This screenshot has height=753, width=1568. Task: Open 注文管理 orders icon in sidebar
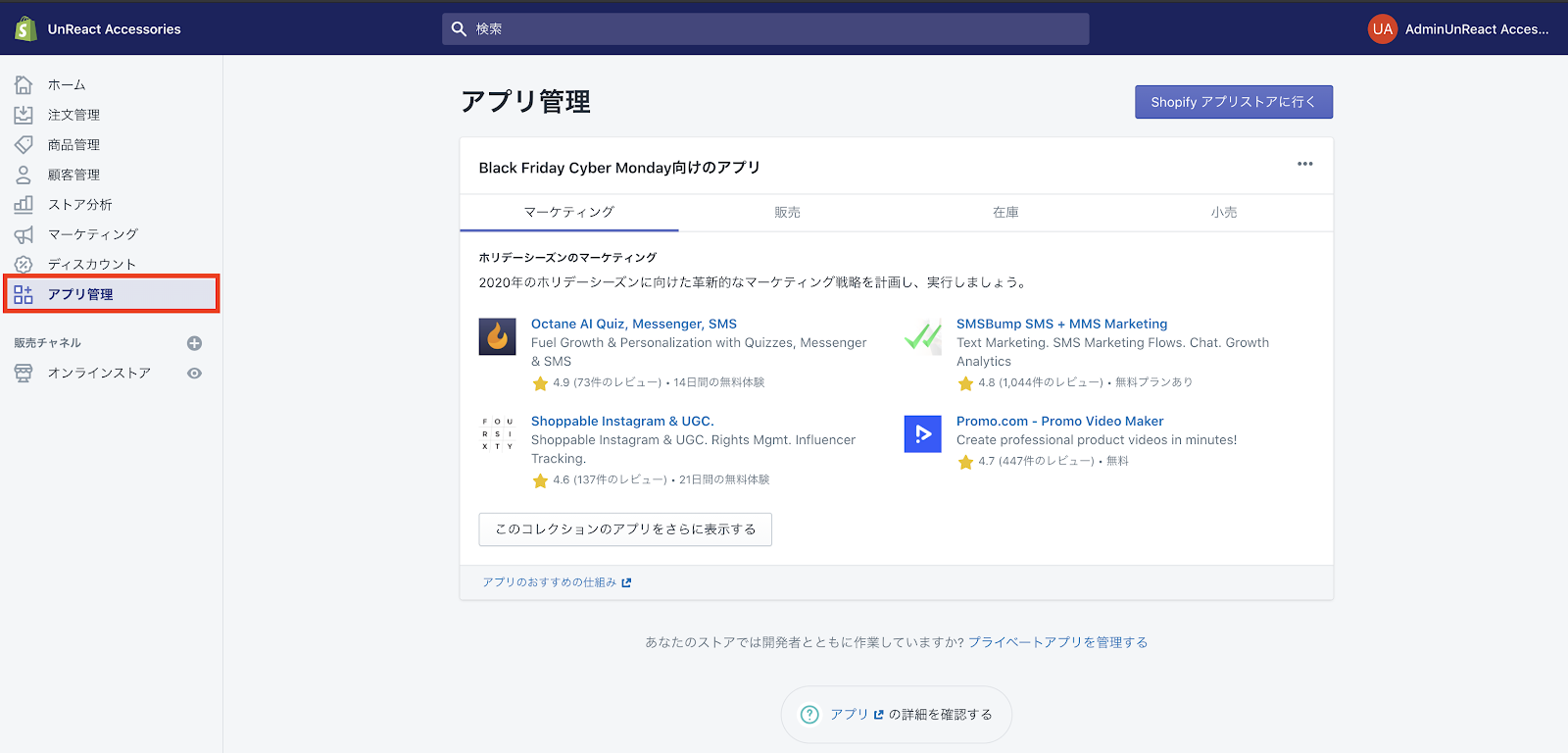(x=24, y=115)
